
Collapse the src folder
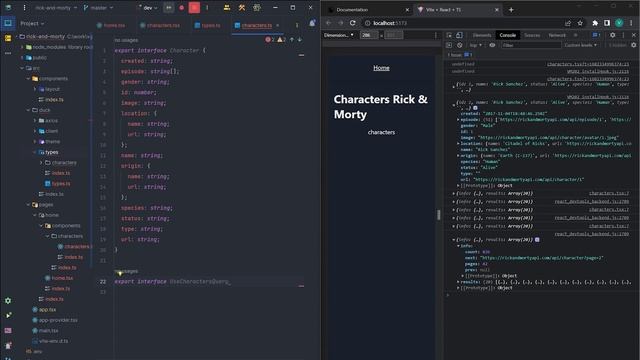[x=22, y=68]
